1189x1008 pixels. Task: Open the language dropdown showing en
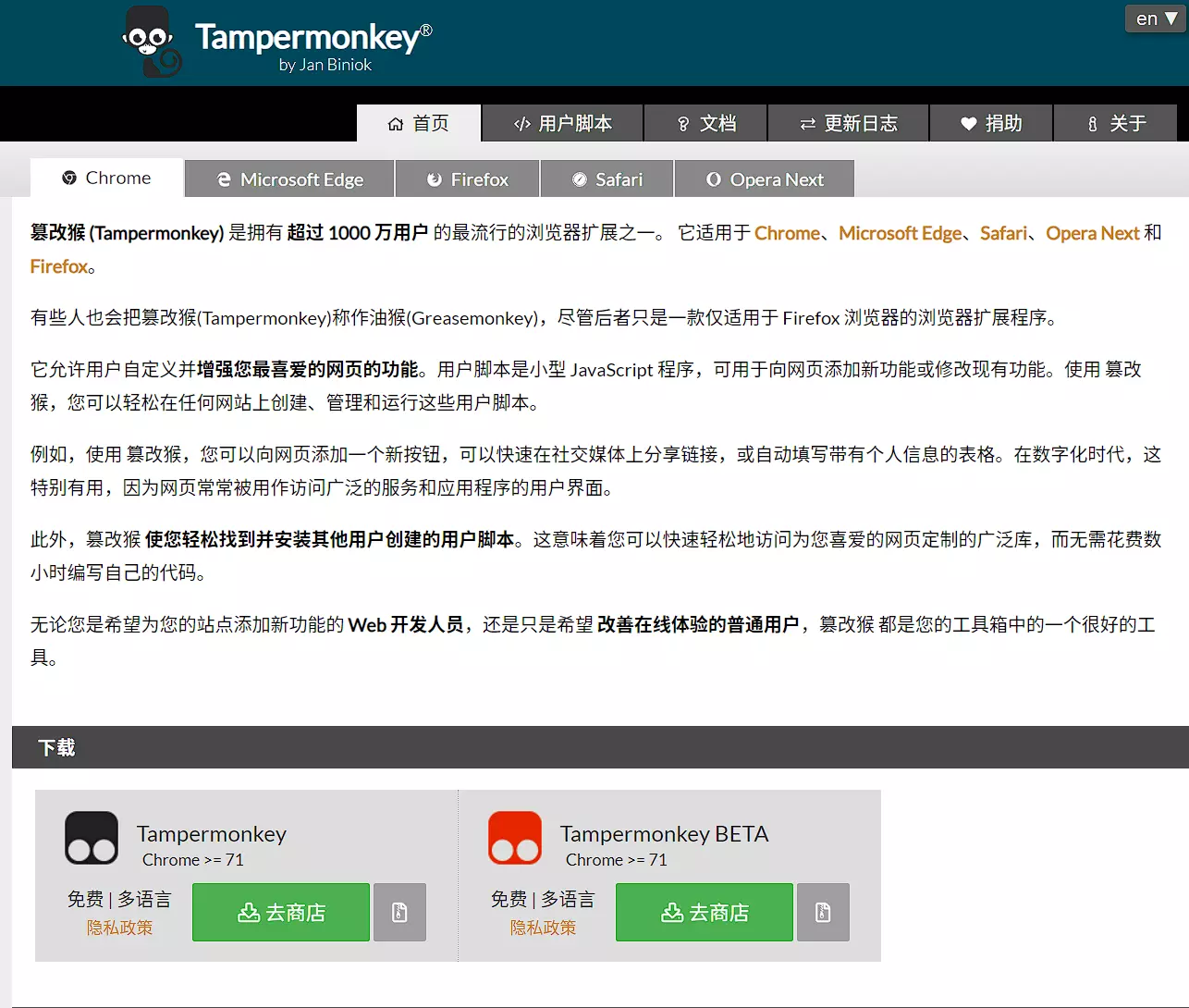1156,18
